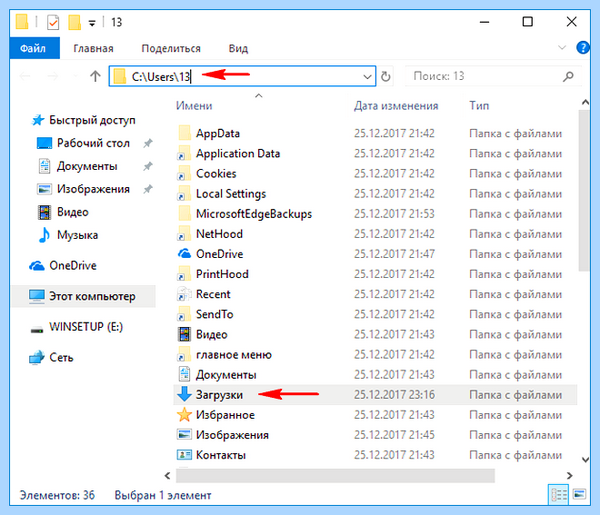Switch to Large icons view in status bar
This screenshot has width=600, height=515.
pos(579,495)
